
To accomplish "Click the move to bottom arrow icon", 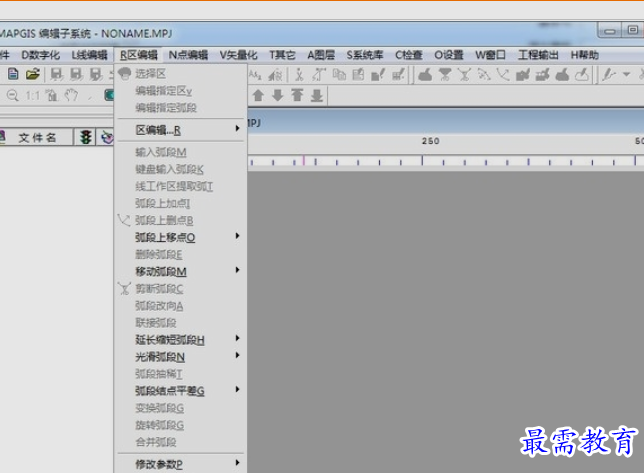I will pyautogui.click(x=317, y=95).
